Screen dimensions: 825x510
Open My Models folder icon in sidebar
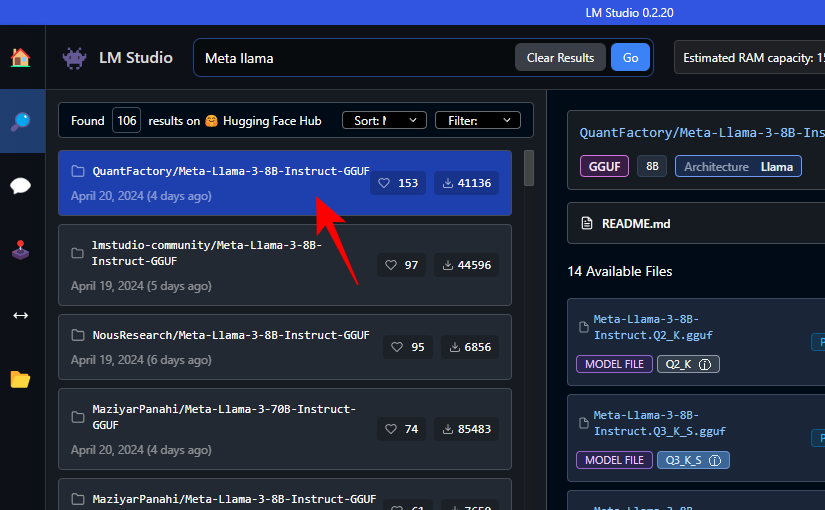tap(21, 379)
